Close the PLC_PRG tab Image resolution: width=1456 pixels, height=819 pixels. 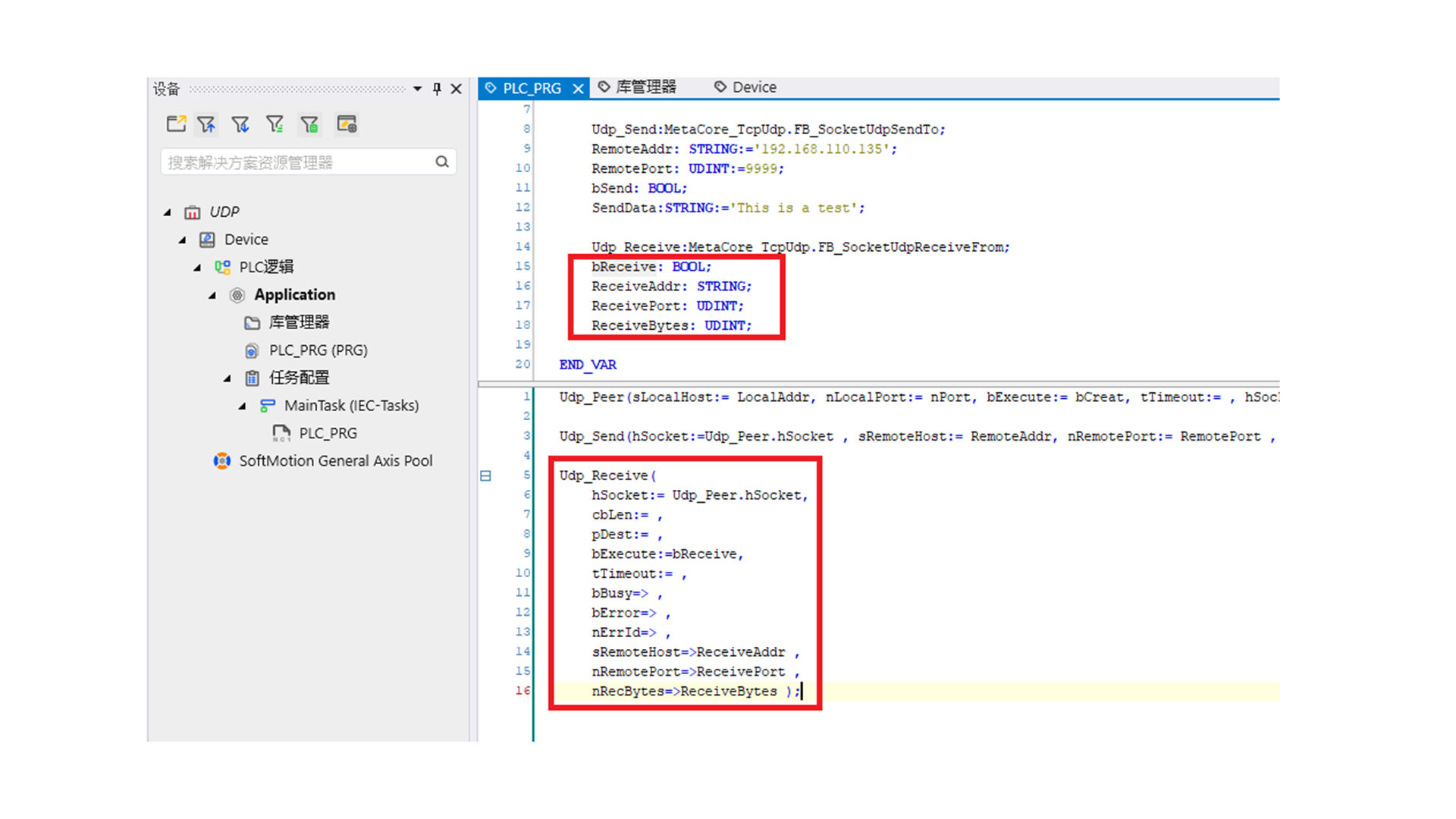pyautogui.click(x=579, y=89)
